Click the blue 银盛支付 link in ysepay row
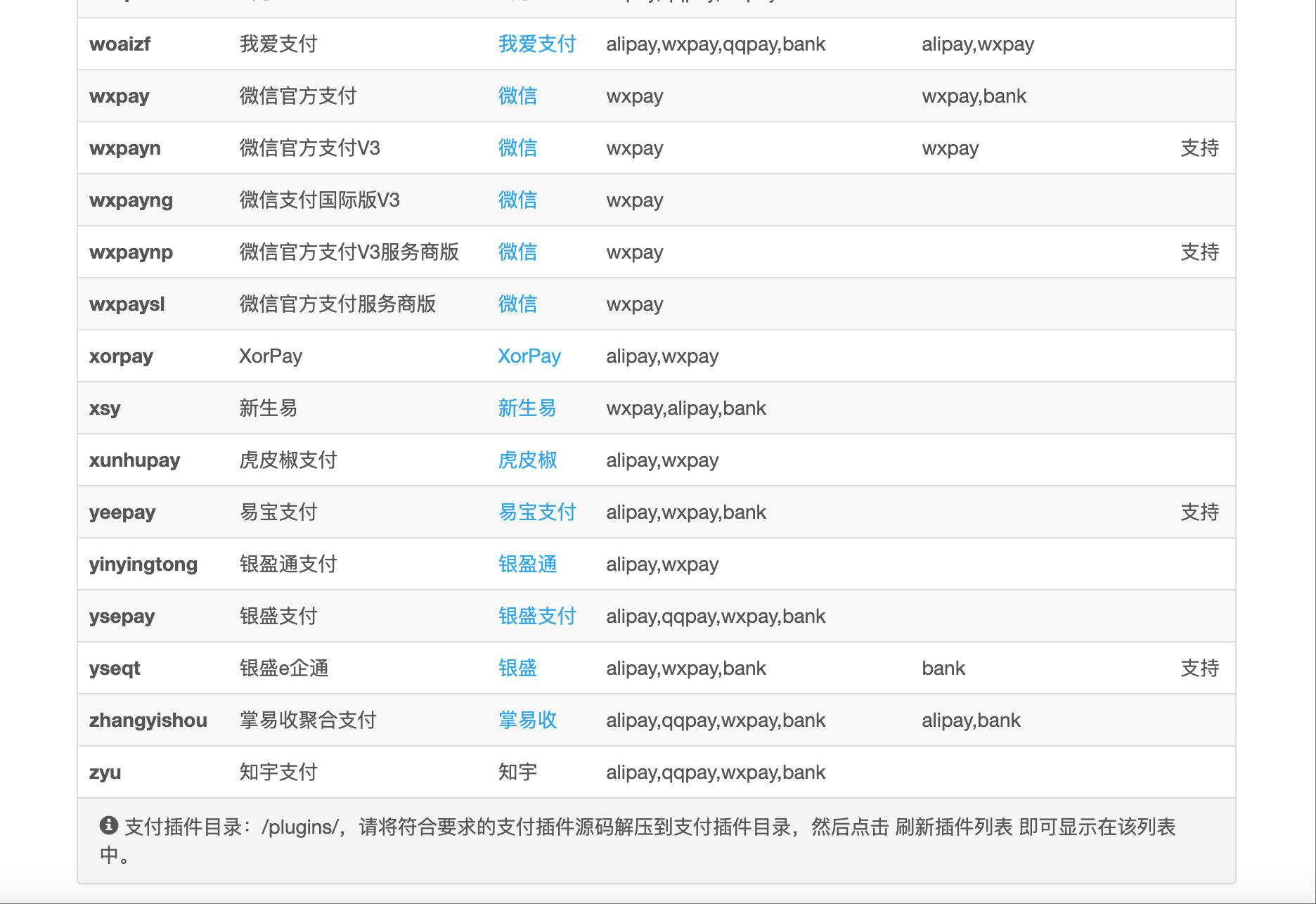Viewport: 1316px width, 904px height. coord(536,616)
